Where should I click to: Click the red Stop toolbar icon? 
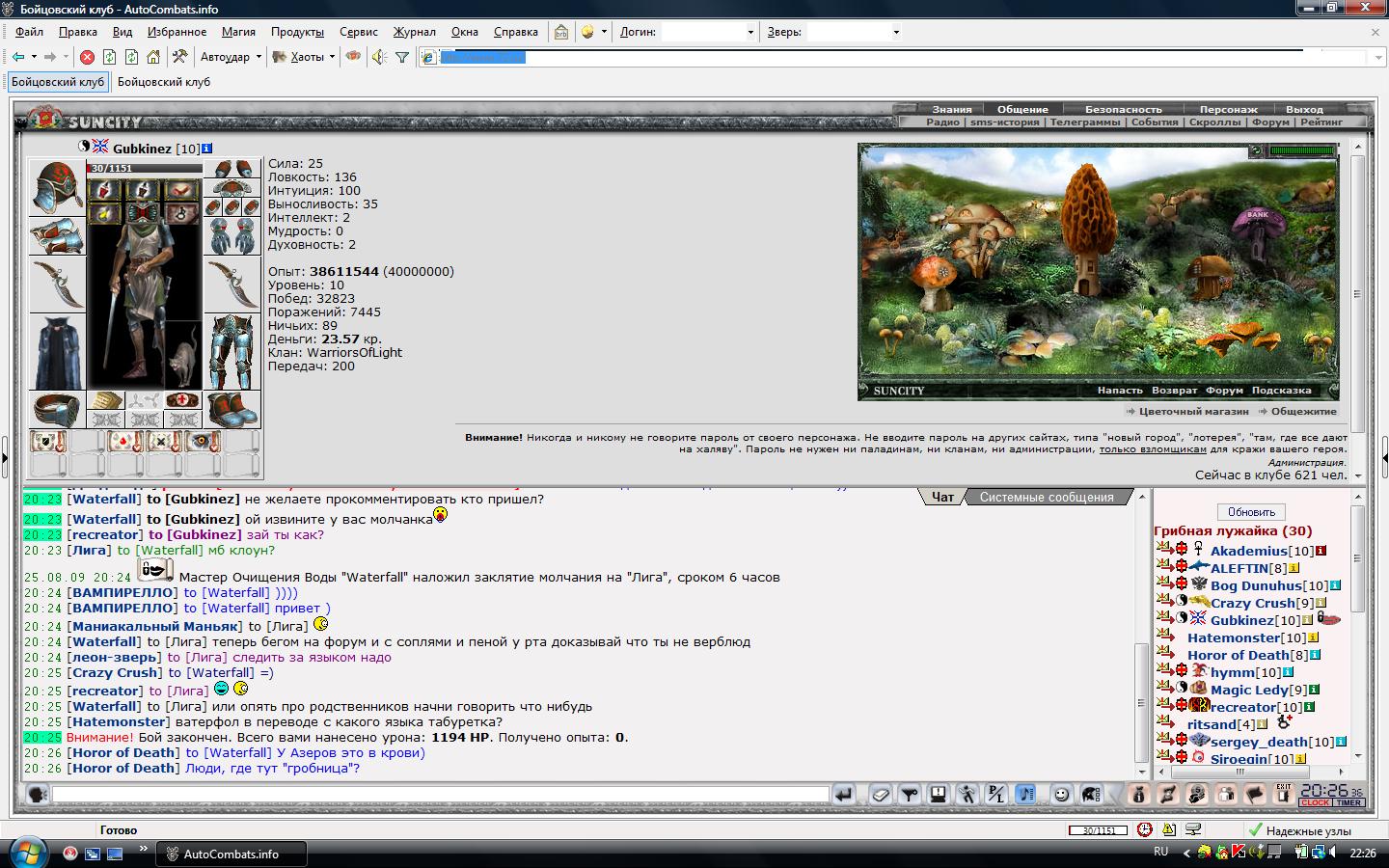[87, 57]
